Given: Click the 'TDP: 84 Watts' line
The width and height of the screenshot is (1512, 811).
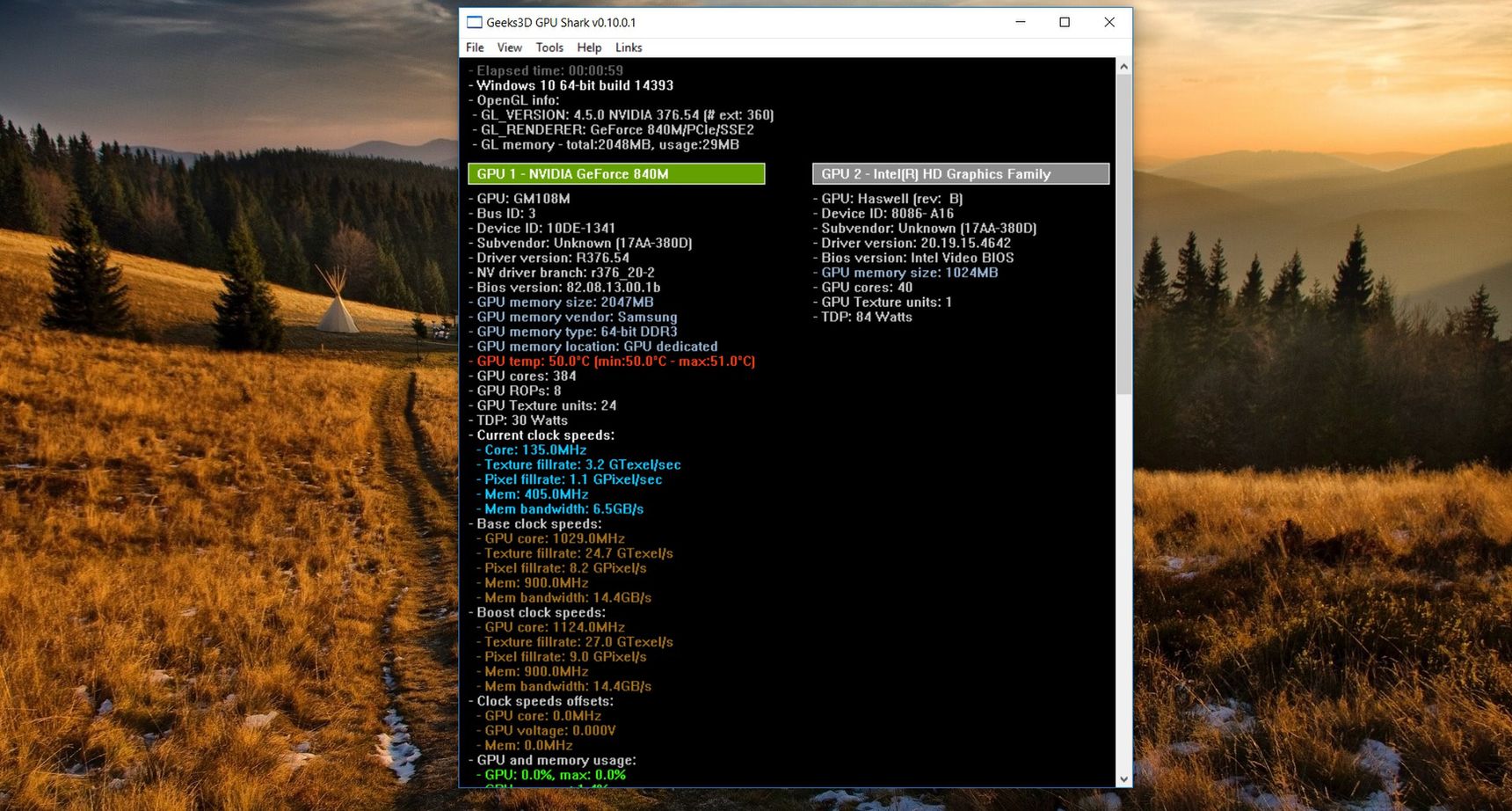Looking at the screenshot, I should (x=862, y=317).
